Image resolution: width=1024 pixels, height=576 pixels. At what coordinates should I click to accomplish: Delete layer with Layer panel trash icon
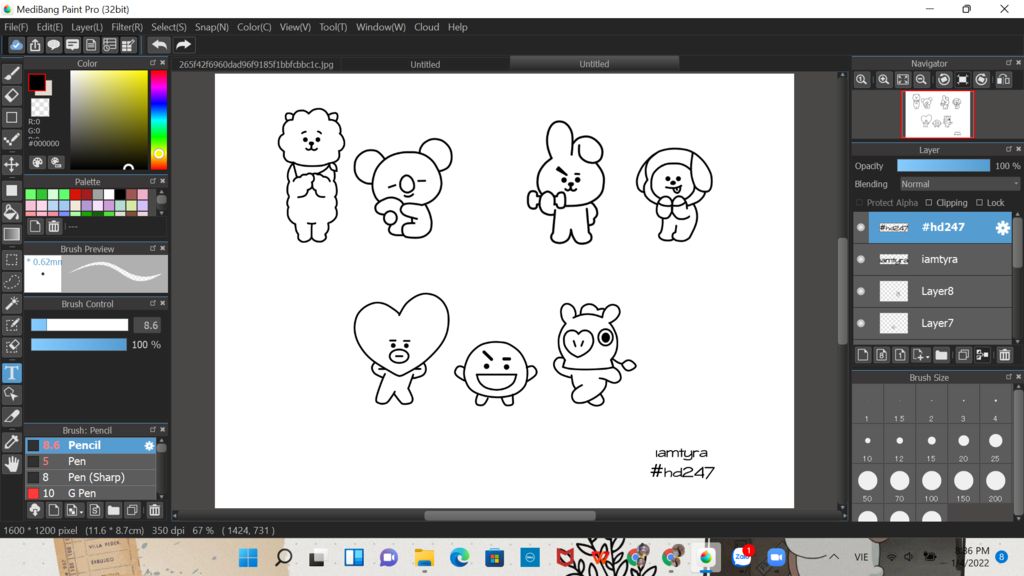pos(1004,355)
